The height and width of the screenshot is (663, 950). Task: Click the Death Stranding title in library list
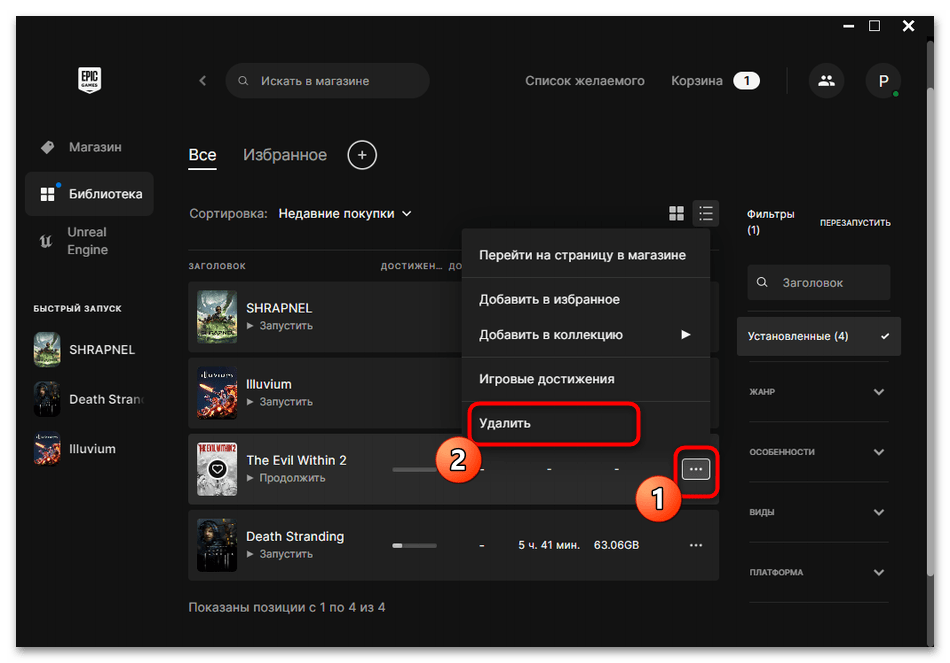295,537
